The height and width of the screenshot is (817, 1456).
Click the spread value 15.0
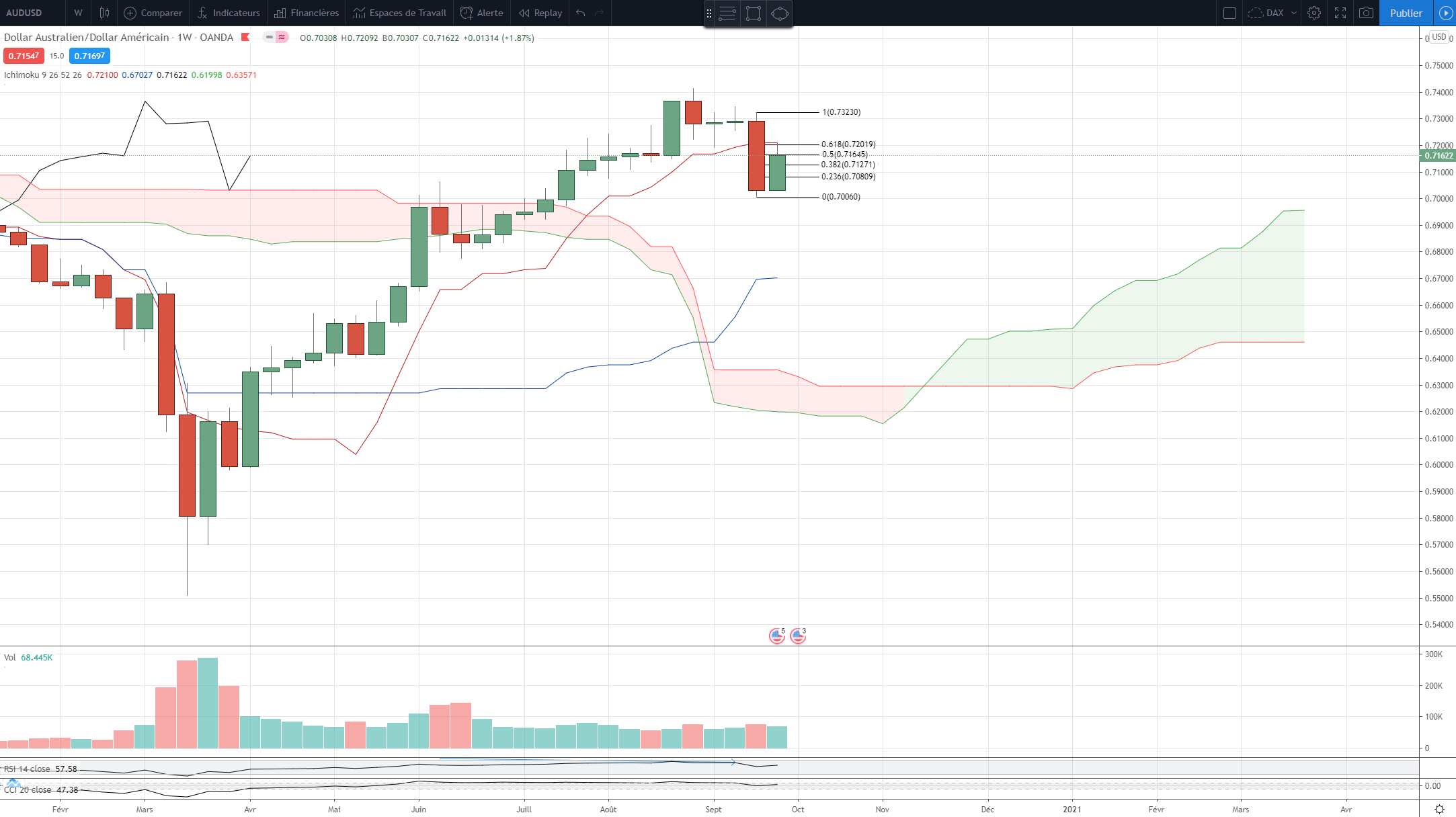coord(57,56)
